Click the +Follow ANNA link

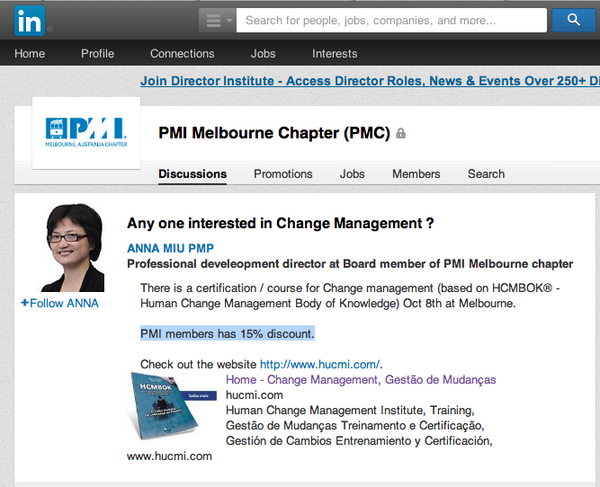point(60,303)
